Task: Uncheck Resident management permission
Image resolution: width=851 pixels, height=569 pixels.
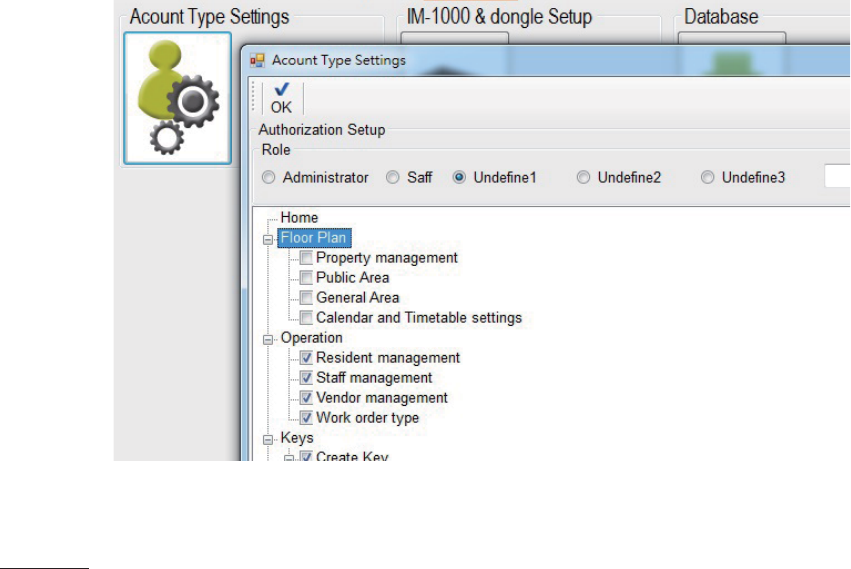Action: 306,357
